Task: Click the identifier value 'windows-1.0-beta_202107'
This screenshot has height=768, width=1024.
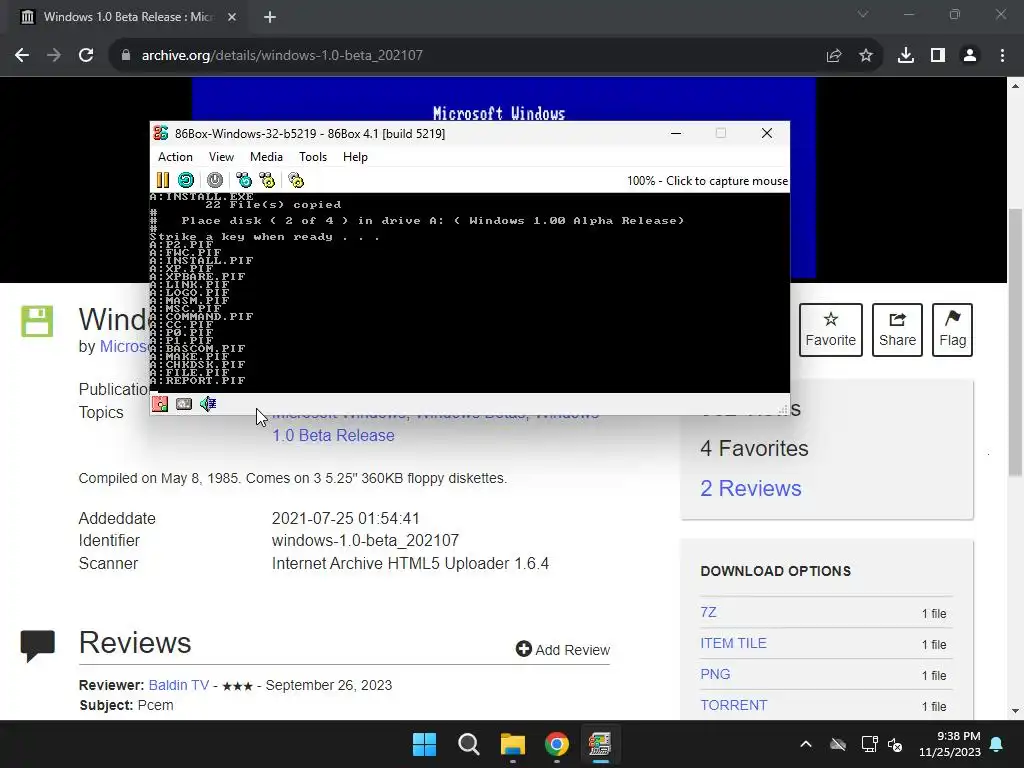Action: (365, 541)
